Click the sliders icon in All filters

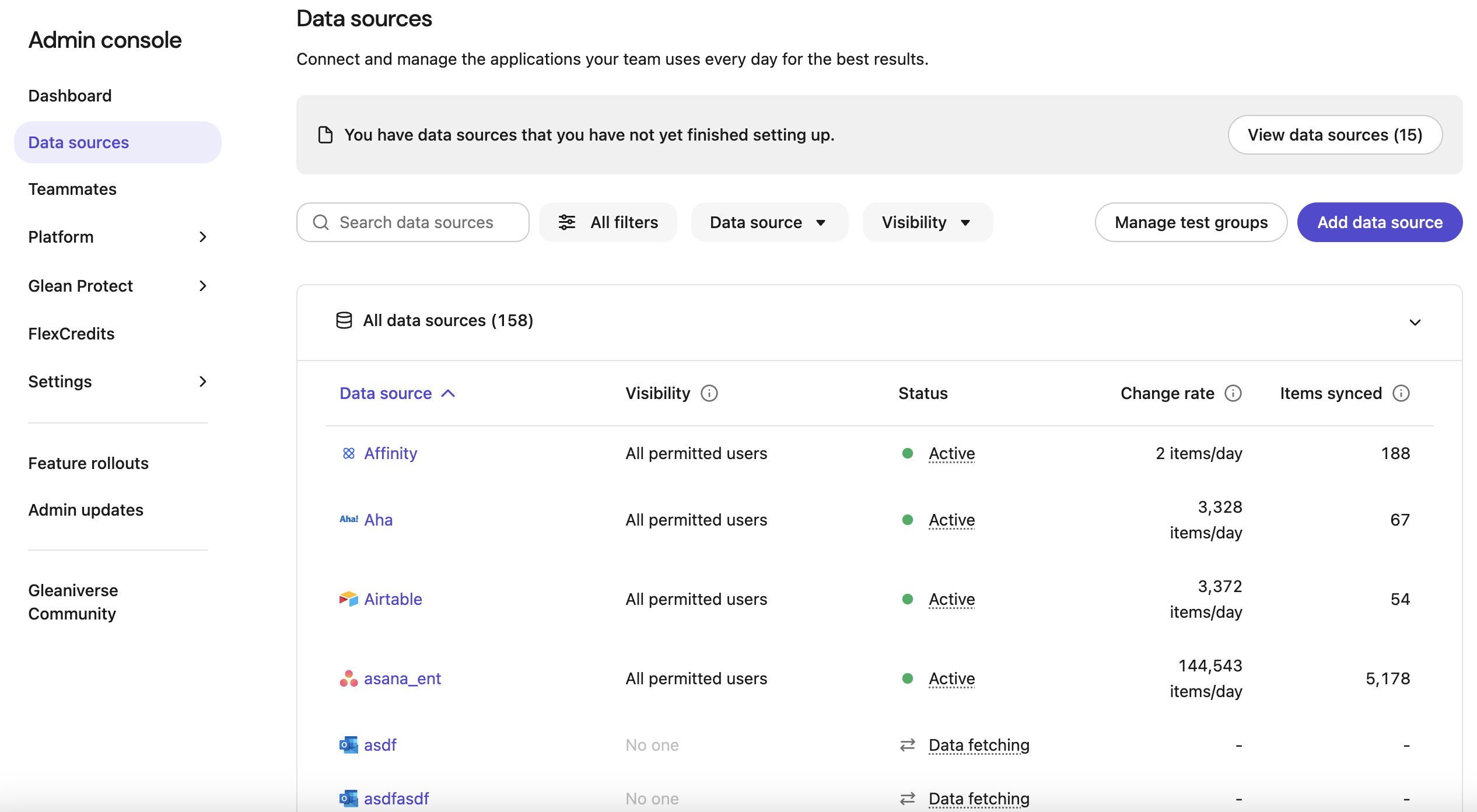click(567, 222)
